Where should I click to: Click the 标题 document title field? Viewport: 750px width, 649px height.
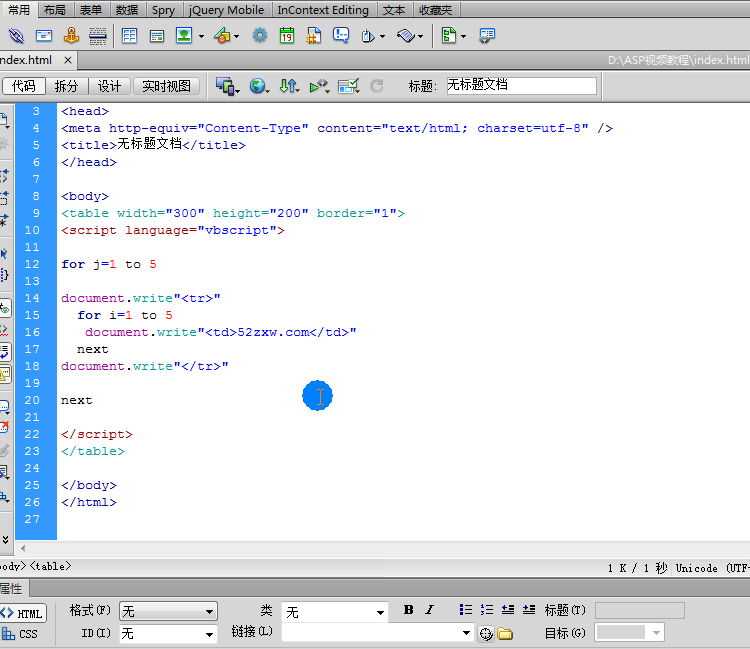(521, 86)
